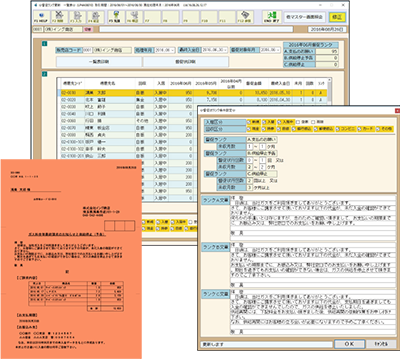The height and width of the screenshot is (360, 400).
Task: Click the ランクA文章 text area
Action: pos(312,218)
